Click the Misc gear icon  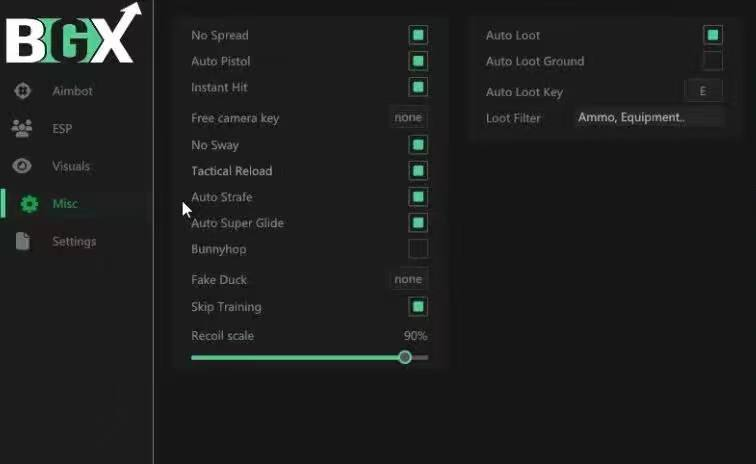click(x=29, y=204)
